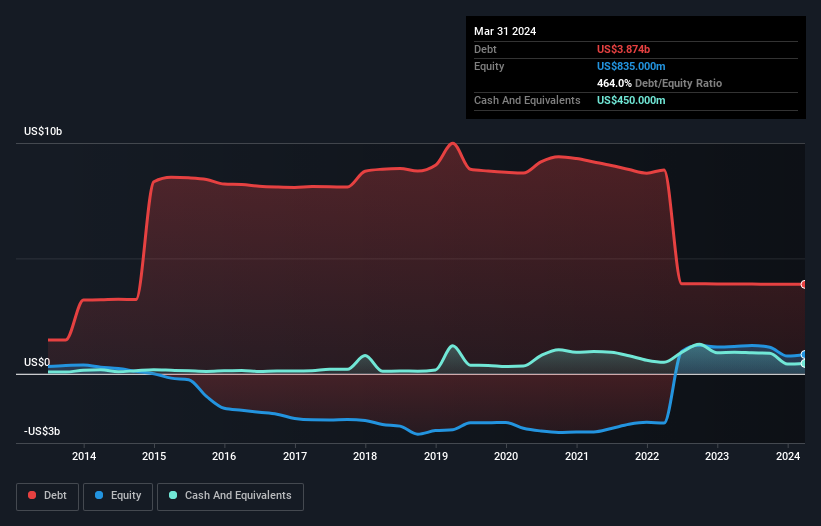Click the red Debt legend dot
This screenshot has height=526, width=821.
click(x=32, y=495)
